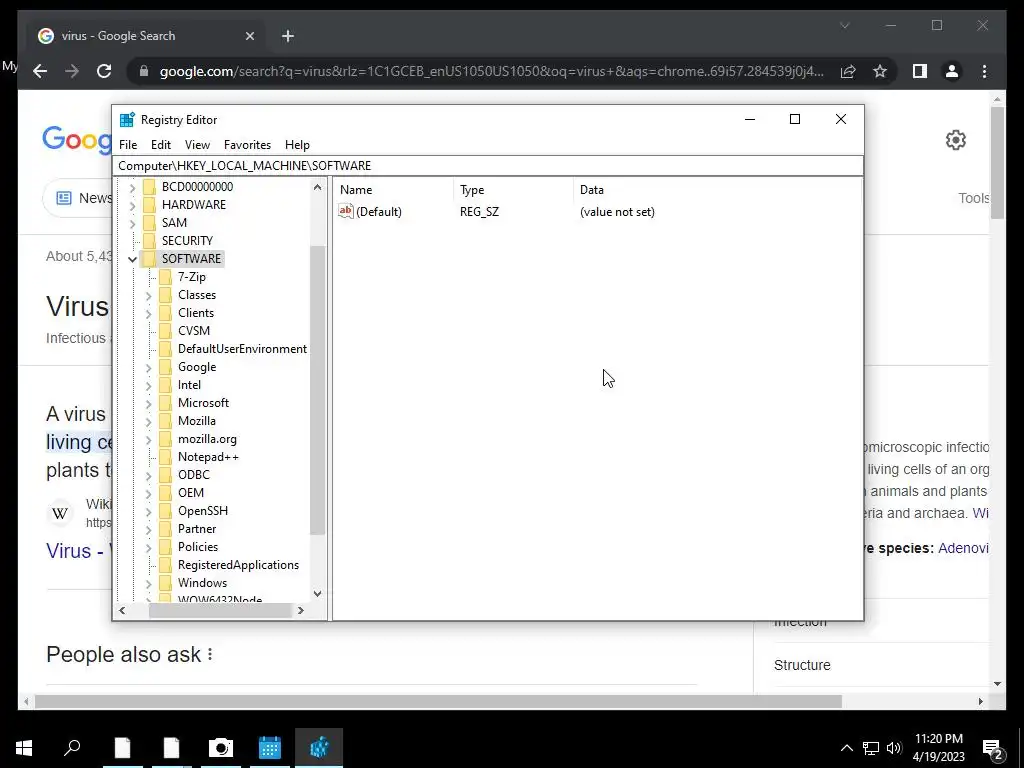Viewport: 1024px width, 768px height.
Task: Select the OEM key
Action: coord(191,493)
